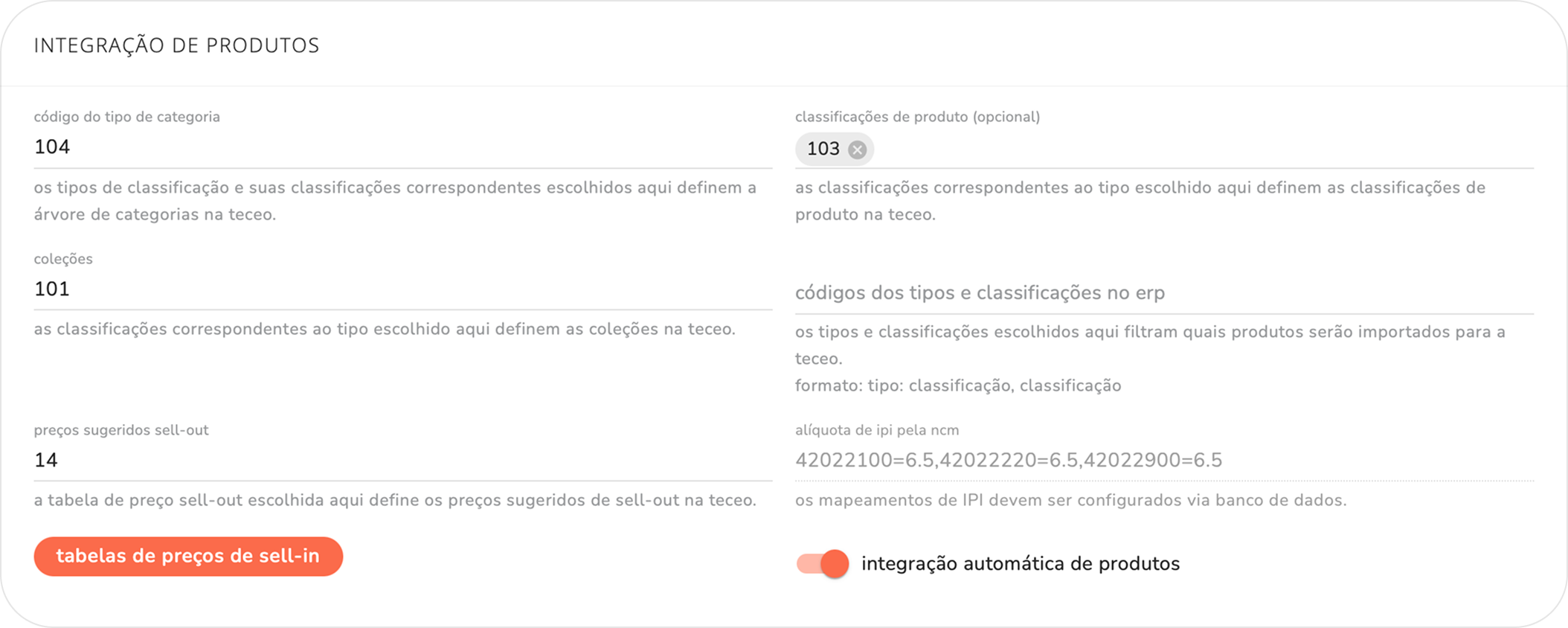Focus the códigos dos tipos e classificações field
Image resolution: width=1568 pixels, height=628 pixels.
[1163, 293]
